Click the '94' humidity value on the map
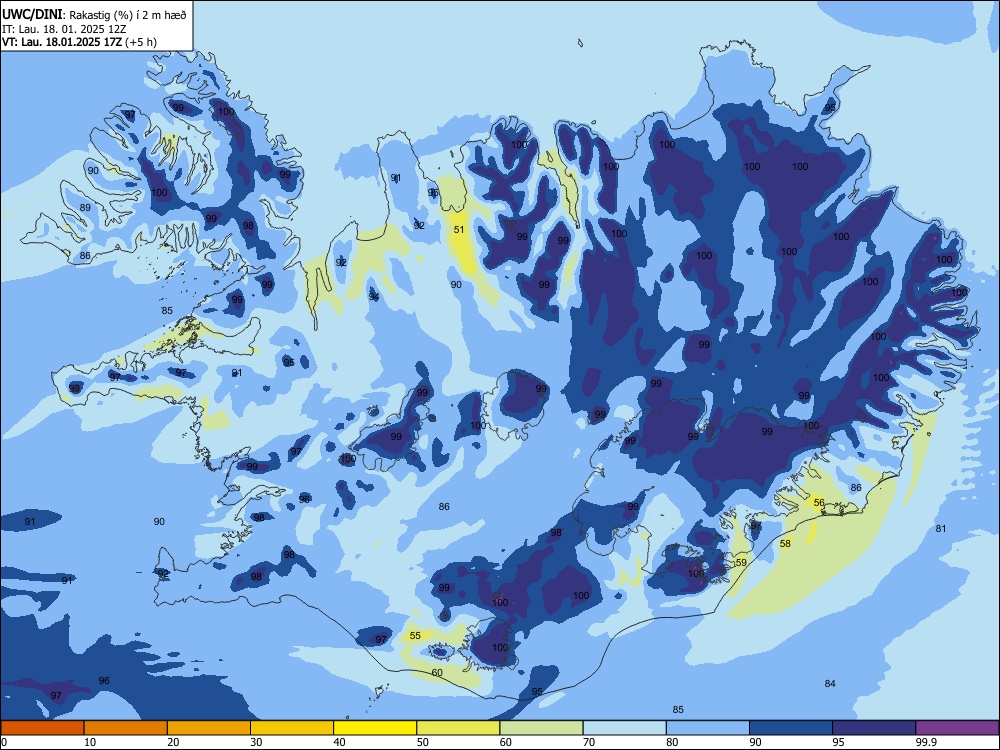The width and height of the screenshot is (1000, 750). pos(374,297)
